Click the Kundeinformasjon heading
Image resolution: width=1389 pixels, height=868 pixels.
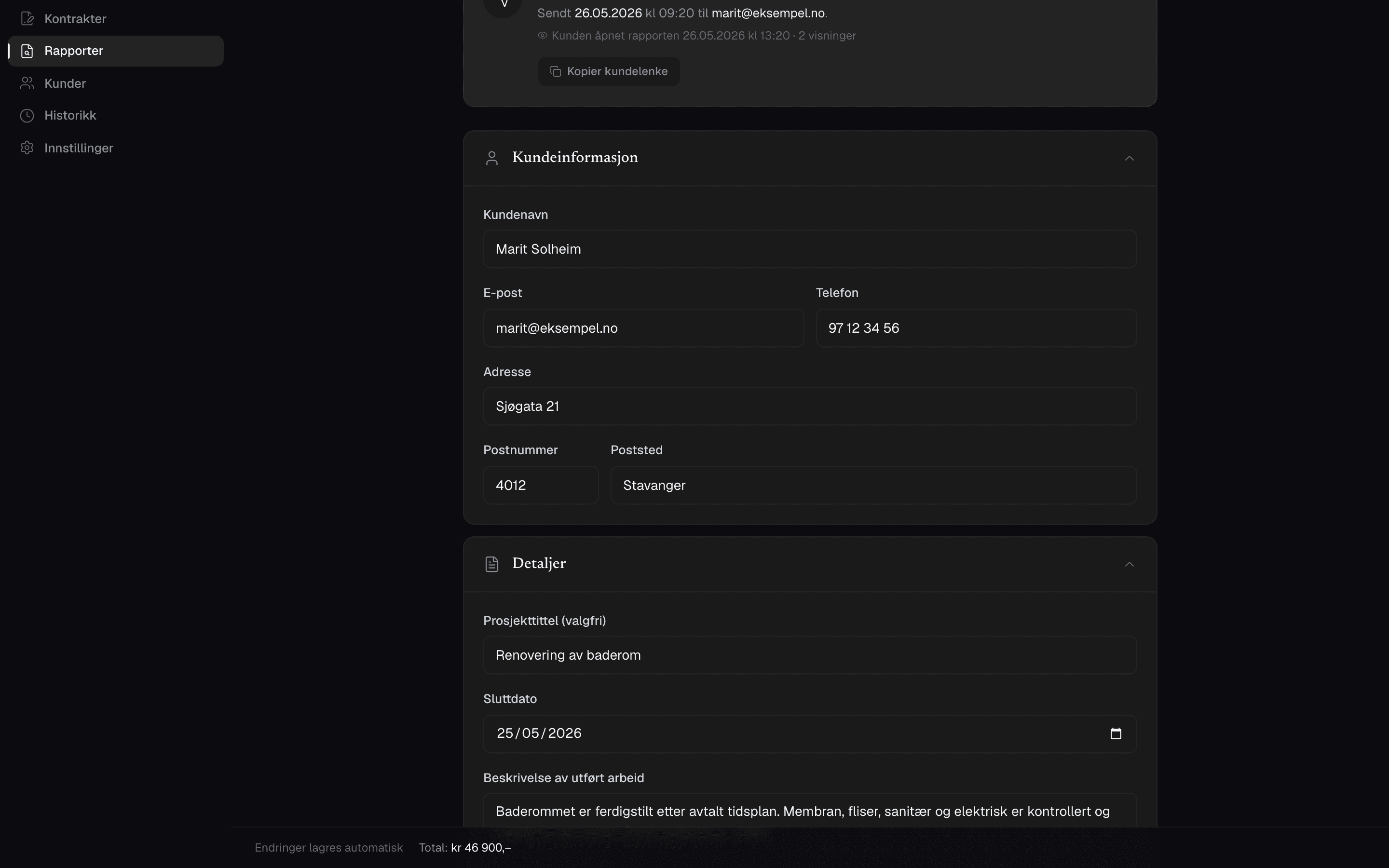(x=575, y=158)
